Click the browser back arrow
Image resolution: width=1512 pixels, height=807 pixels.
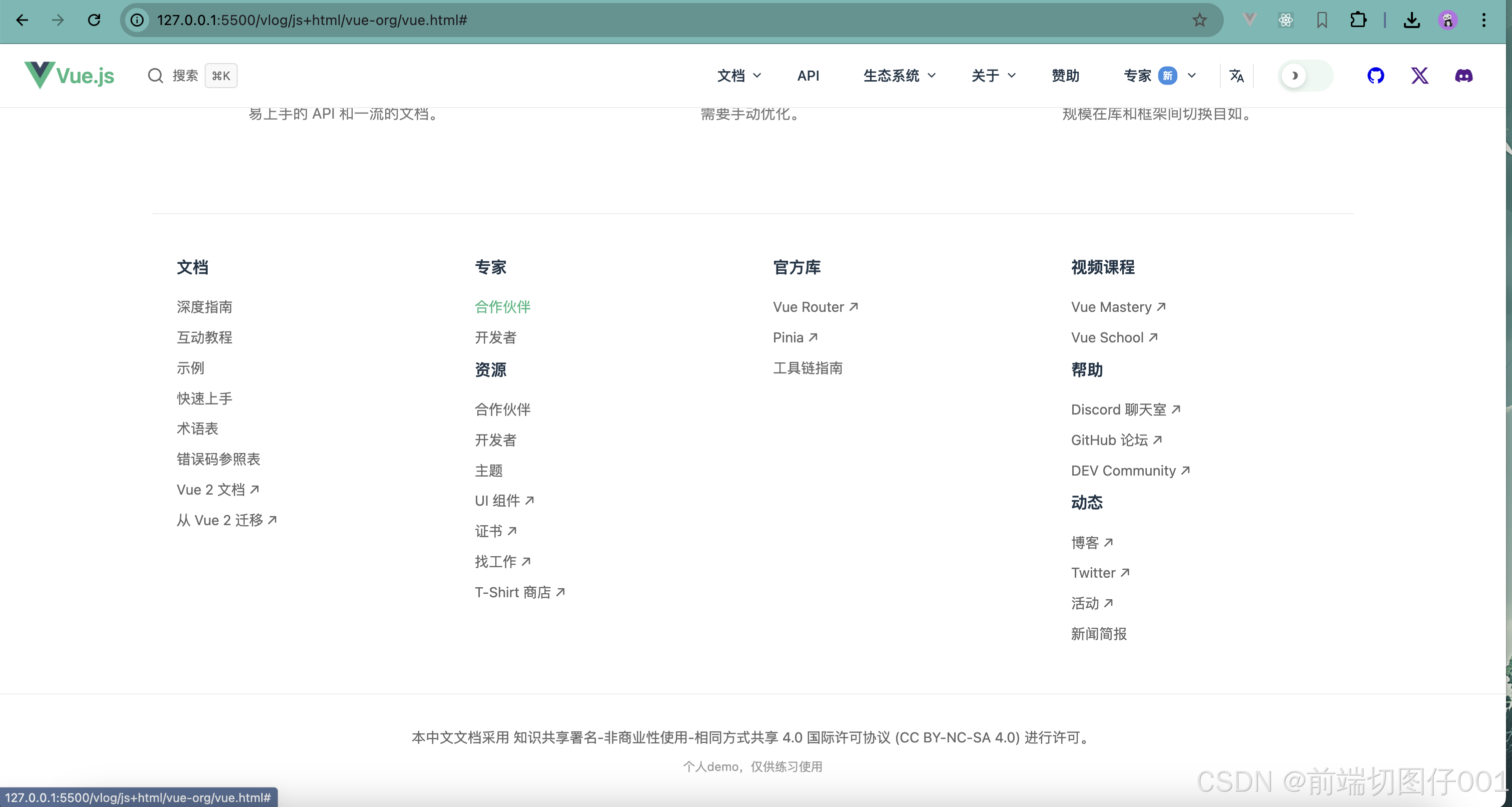coord(22,20)
